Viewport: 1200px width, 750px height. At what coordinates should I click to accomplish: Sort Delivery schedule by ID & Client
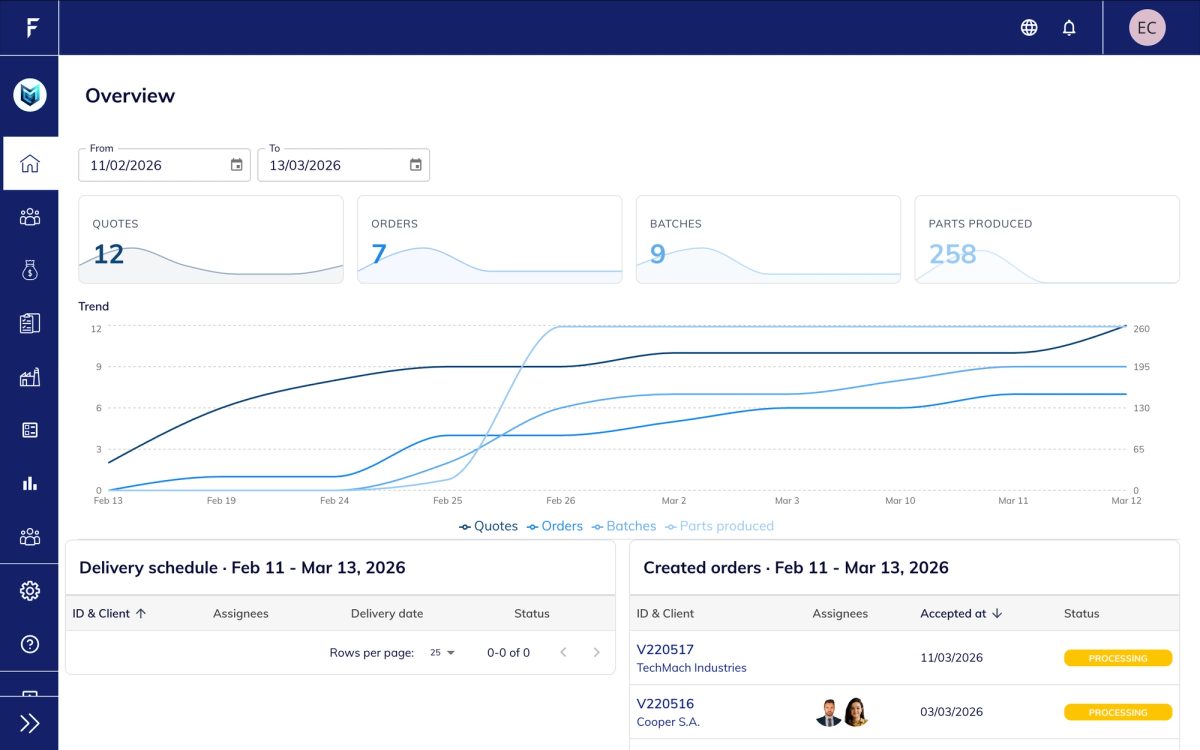tap(109, 614)
